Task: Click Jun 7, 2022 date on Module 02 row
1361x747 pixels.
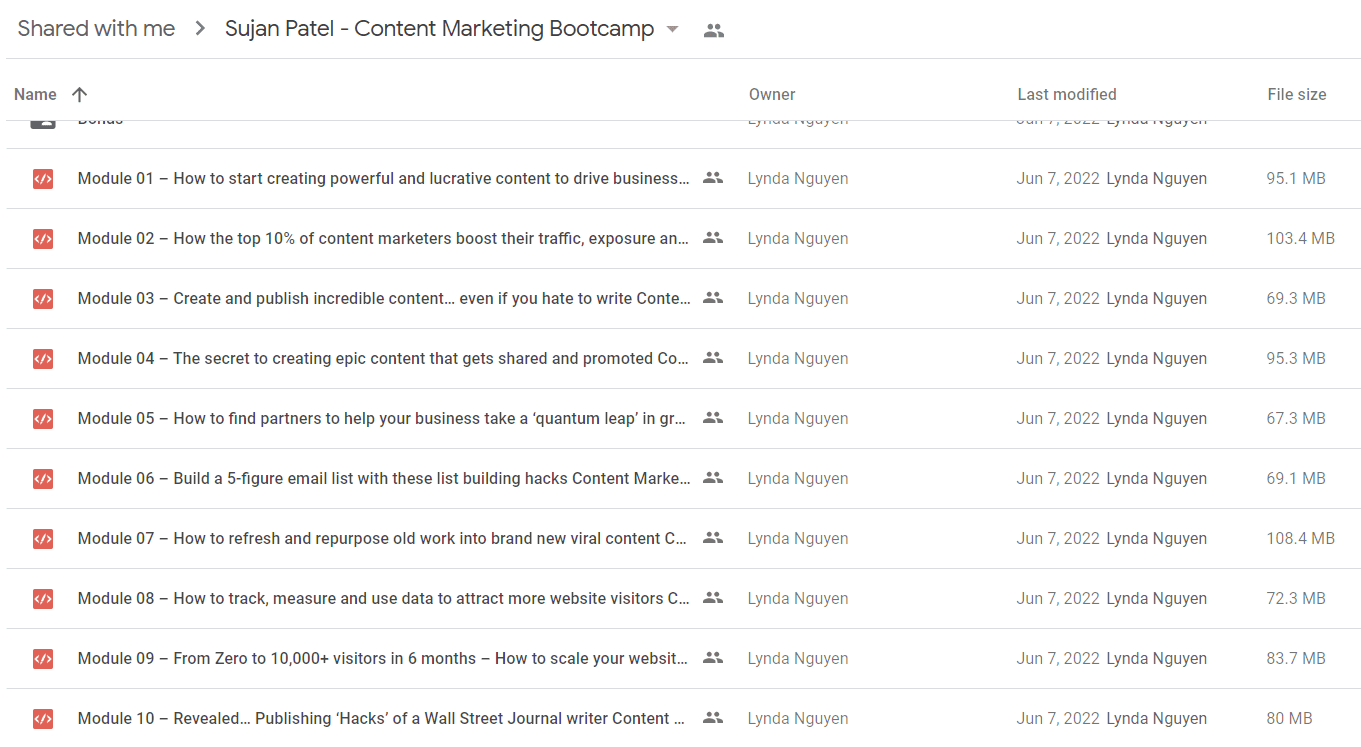Action: pyautogui.click(x=1058, y=239)
